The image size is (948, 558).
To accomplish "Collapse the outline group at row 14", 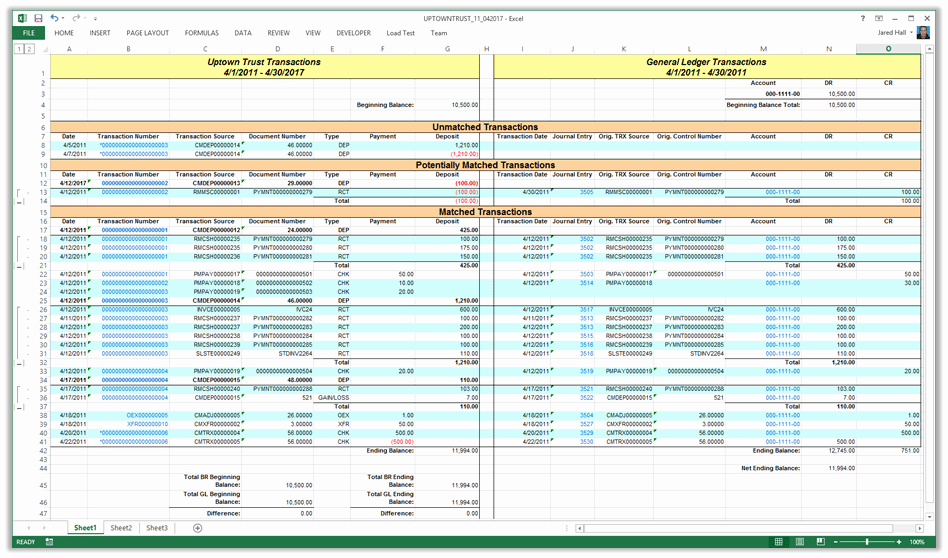I will point(19,201).
